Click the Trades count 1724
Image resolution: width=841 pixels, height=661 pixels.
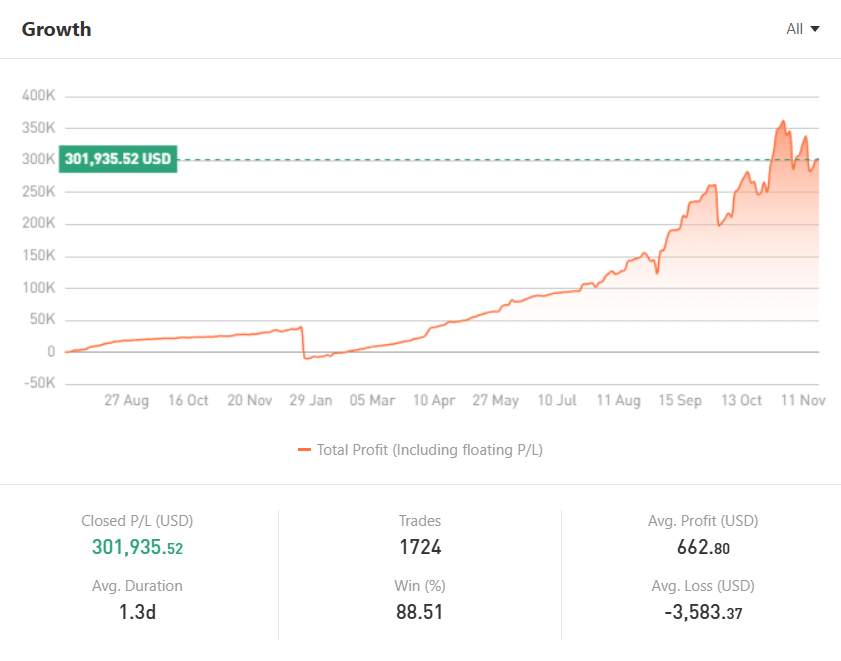(420, 547)
